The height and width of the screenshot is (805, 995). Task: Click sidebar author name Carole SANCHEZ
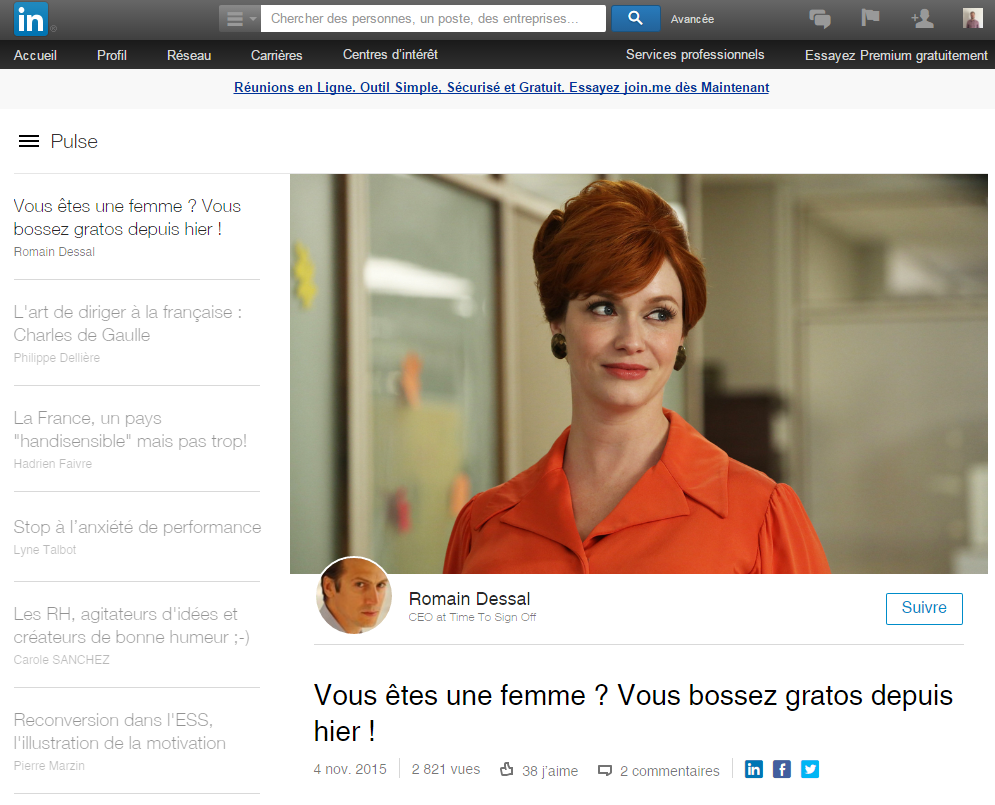(x=62, y=660)
